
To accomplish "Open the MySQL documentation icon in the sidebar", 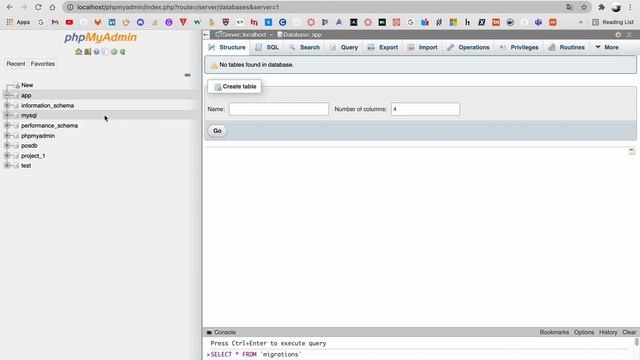I will point(105,52).
